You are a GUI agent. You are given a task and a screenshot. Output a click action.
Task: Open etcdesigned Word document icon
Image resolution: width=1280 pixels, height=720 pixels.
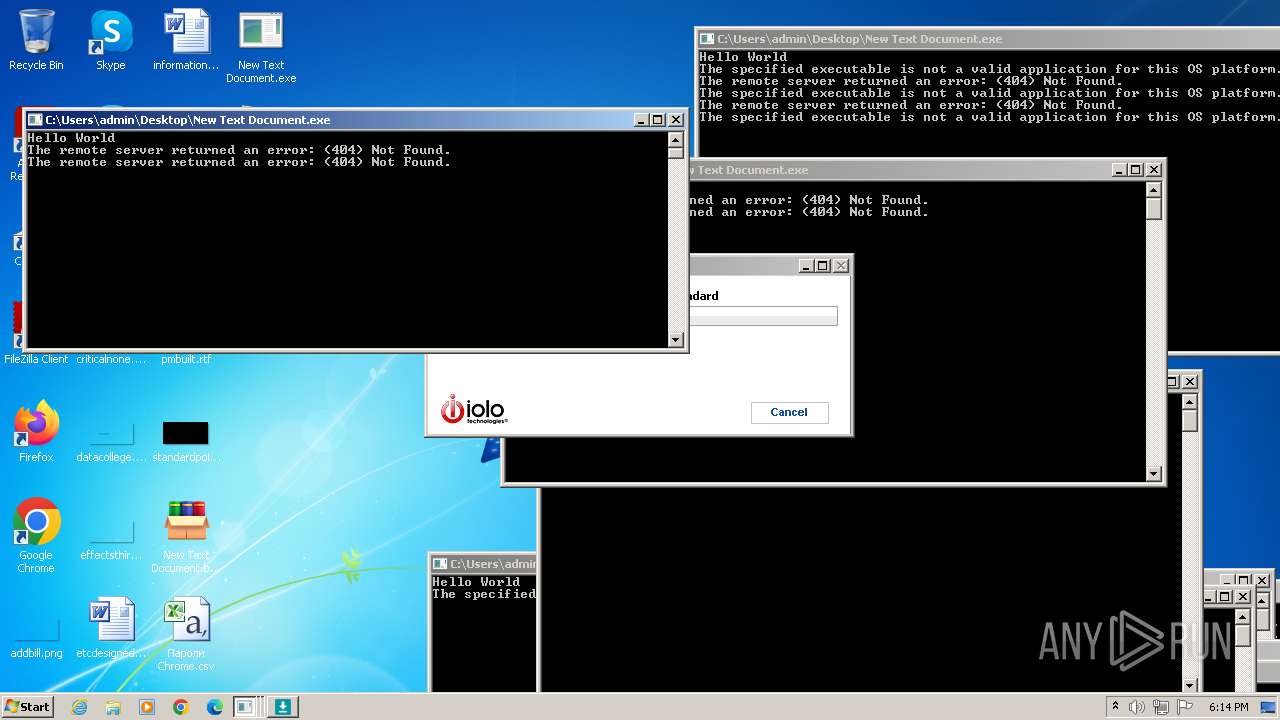111,629
